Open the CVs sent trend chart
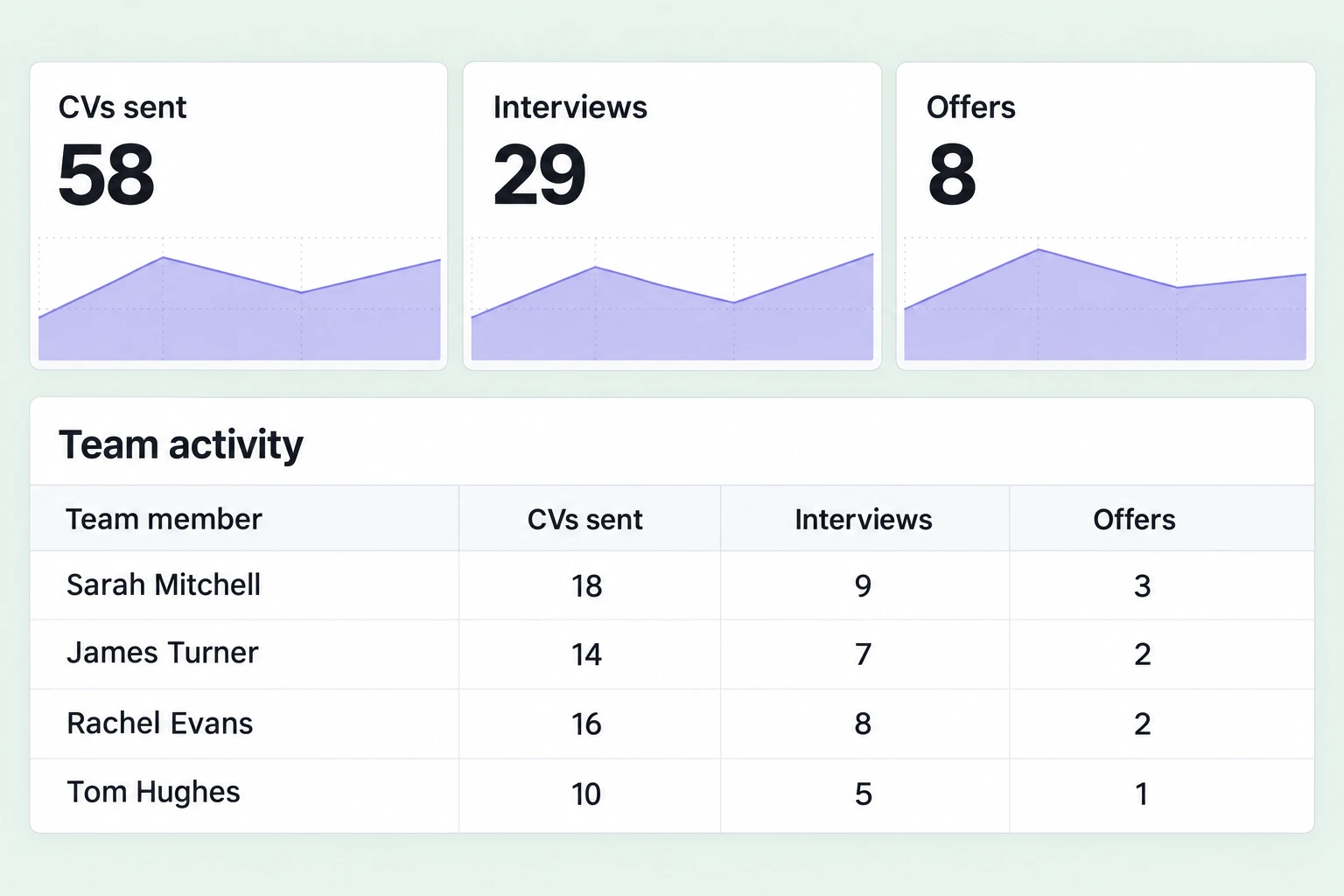Screen dimensions: 1344x896 239,298
